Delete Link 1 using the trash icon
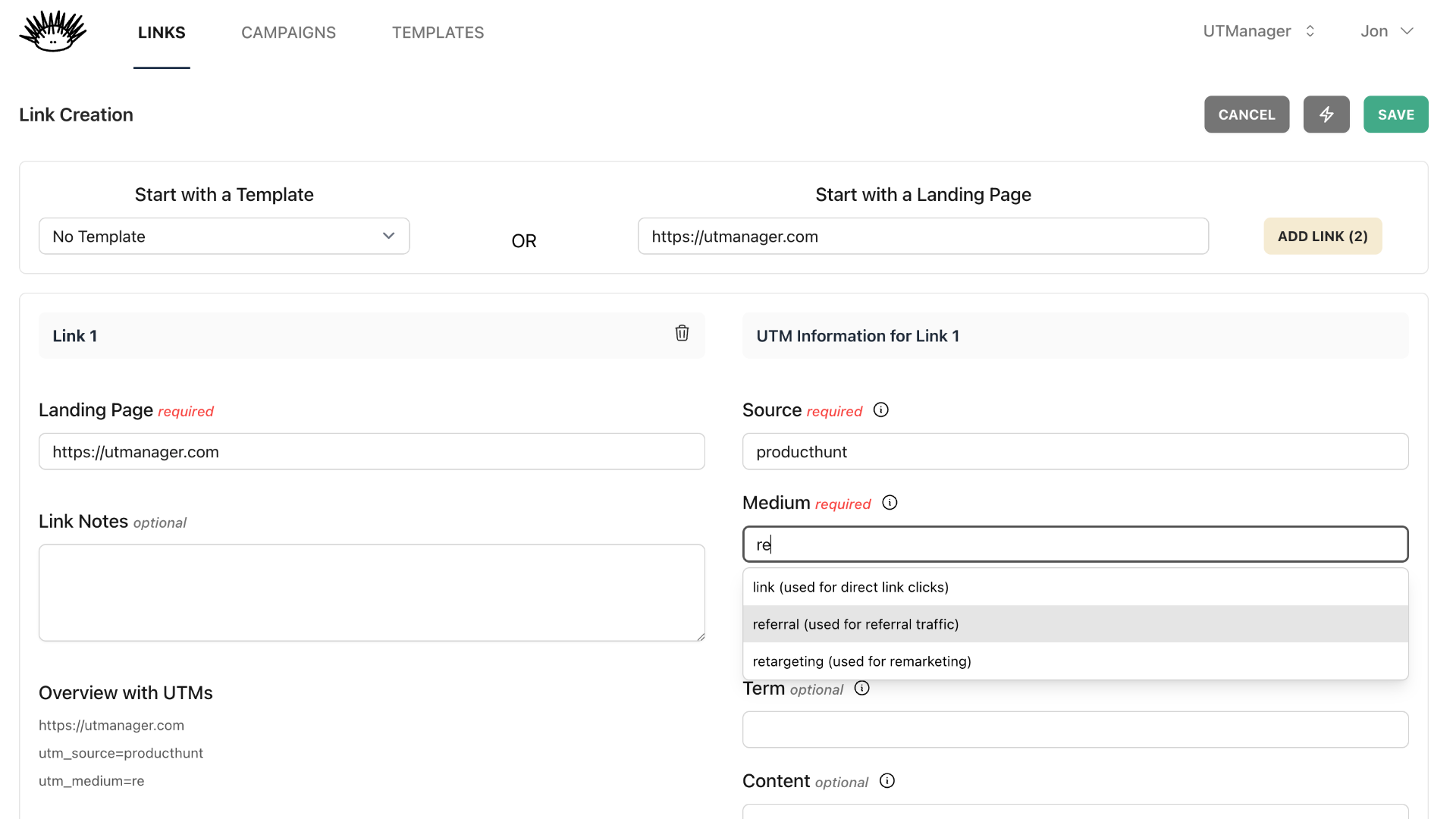Screen dimensions: 1456x819 (682, 333)
